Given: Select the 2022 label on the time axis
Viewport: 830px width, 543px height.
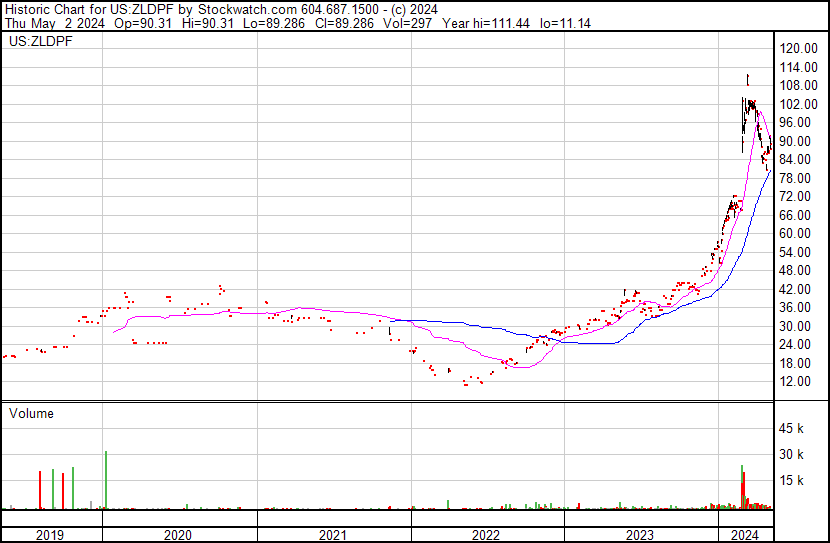Looking at the screenshot, I should [x=486, y=535].
